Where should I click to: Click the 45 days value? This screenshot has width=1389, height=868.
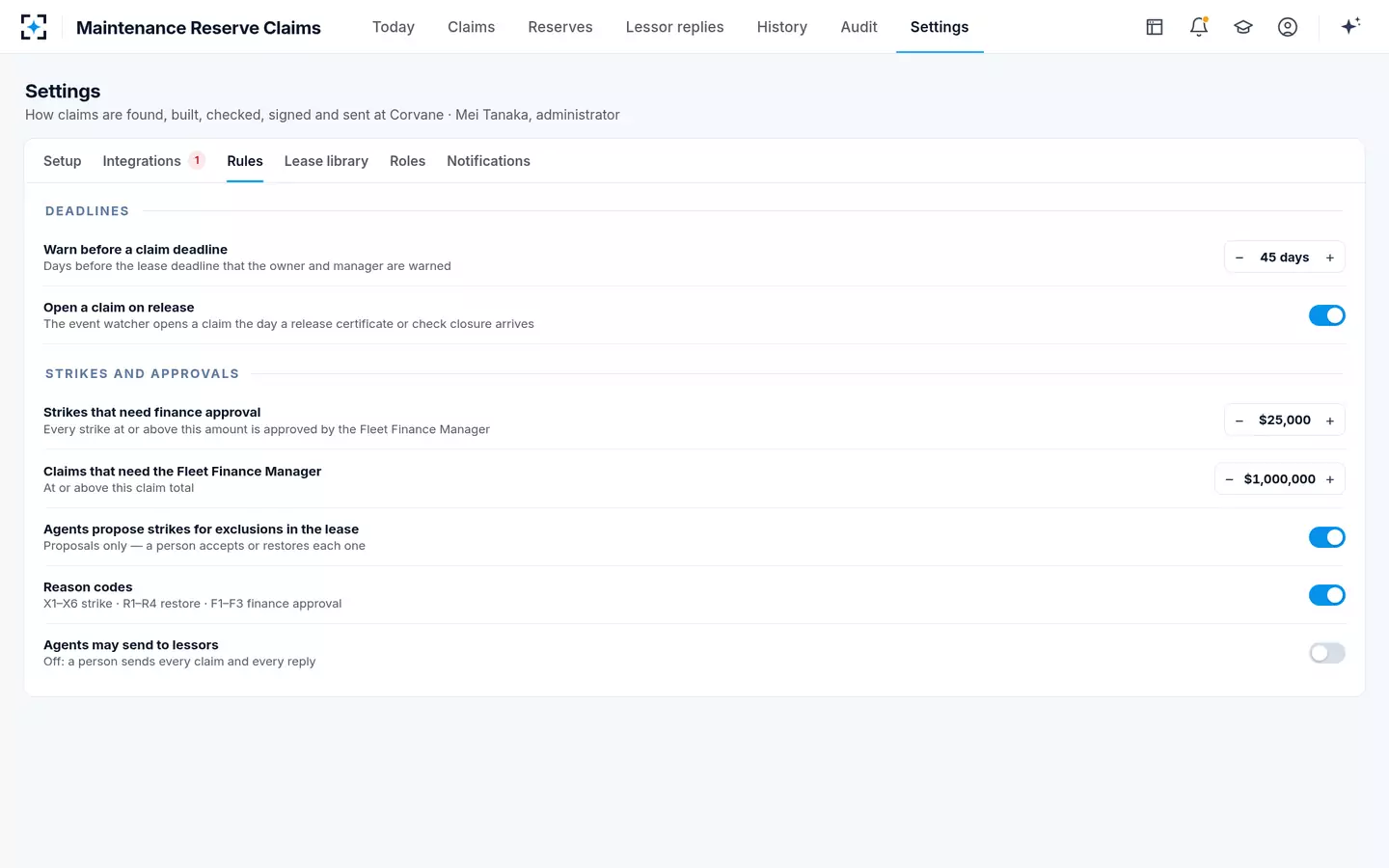[1285, 258]
